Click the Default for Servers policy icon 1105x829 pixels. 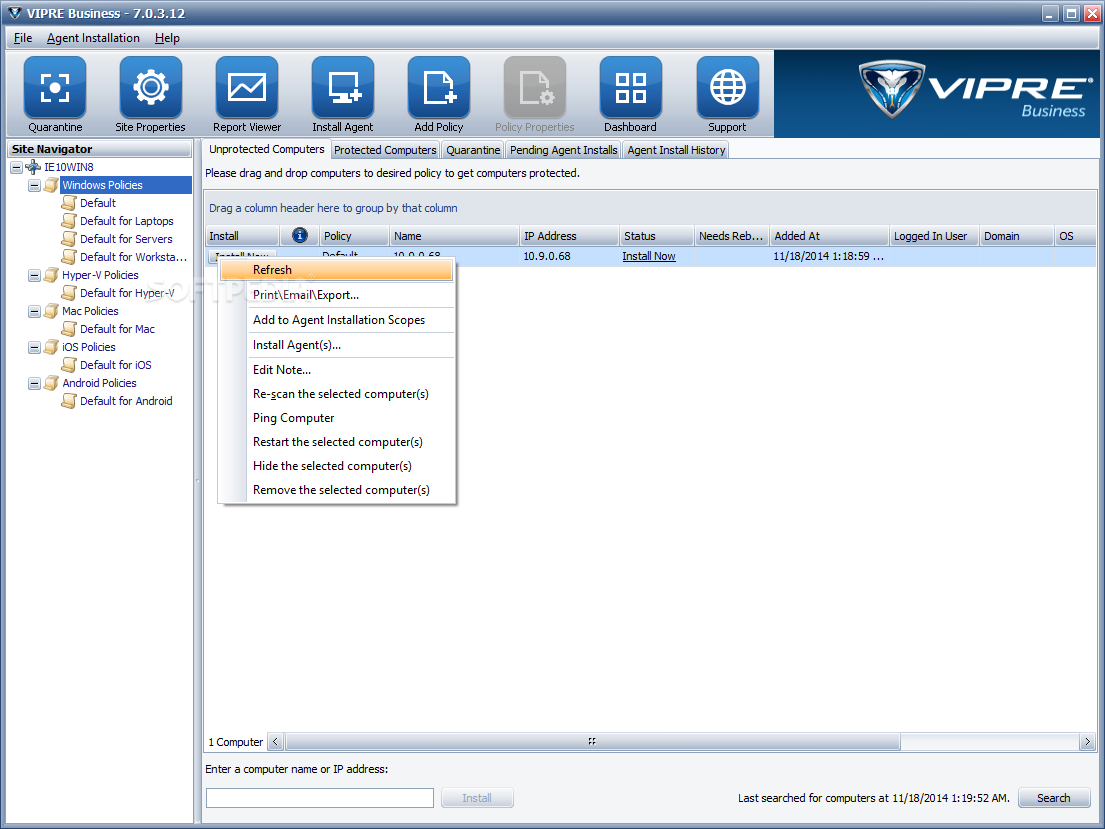click(68, 239)
